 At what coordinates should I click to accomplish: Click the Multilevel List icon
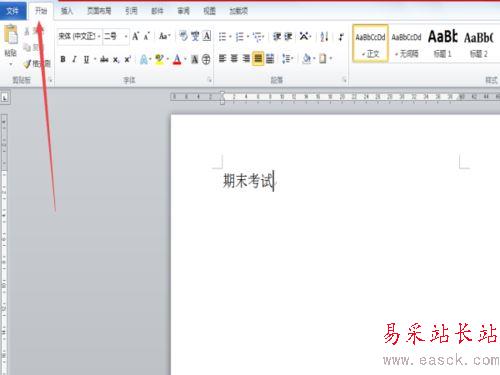[258, 36]
